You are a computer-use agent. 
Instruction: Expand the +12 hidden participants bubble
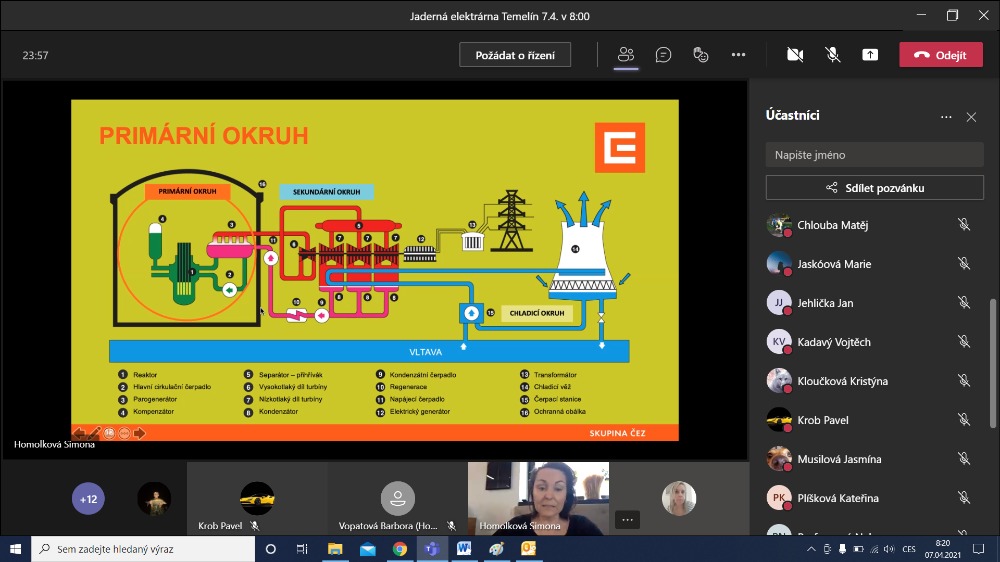tap(88, 499)
